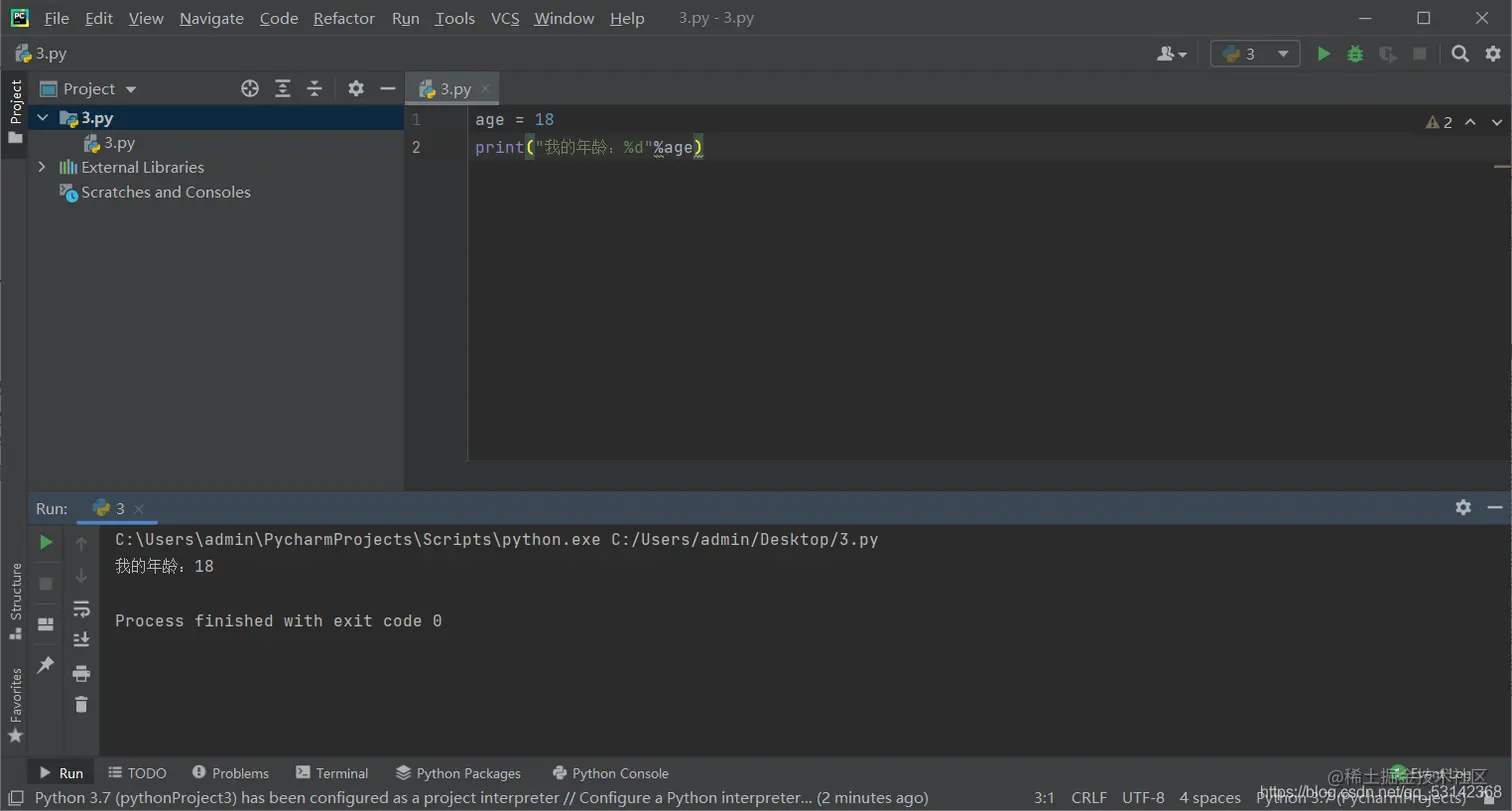The width and height of the screenshot is (1512, 811).
Task: Open the Navigate menu
Action: pyautogui.click(x=212, y=18)
